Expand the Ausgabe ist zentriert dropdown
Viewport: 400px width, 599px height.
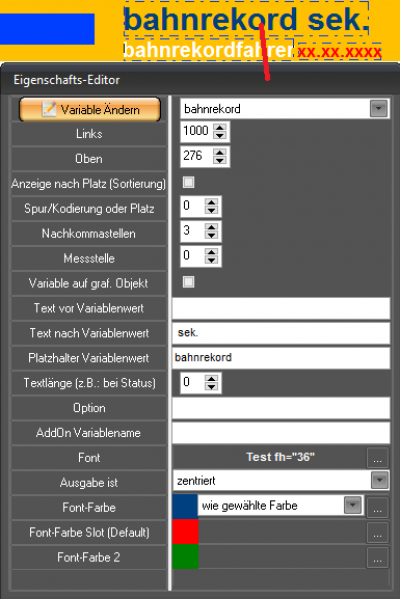tap(379, 481)
